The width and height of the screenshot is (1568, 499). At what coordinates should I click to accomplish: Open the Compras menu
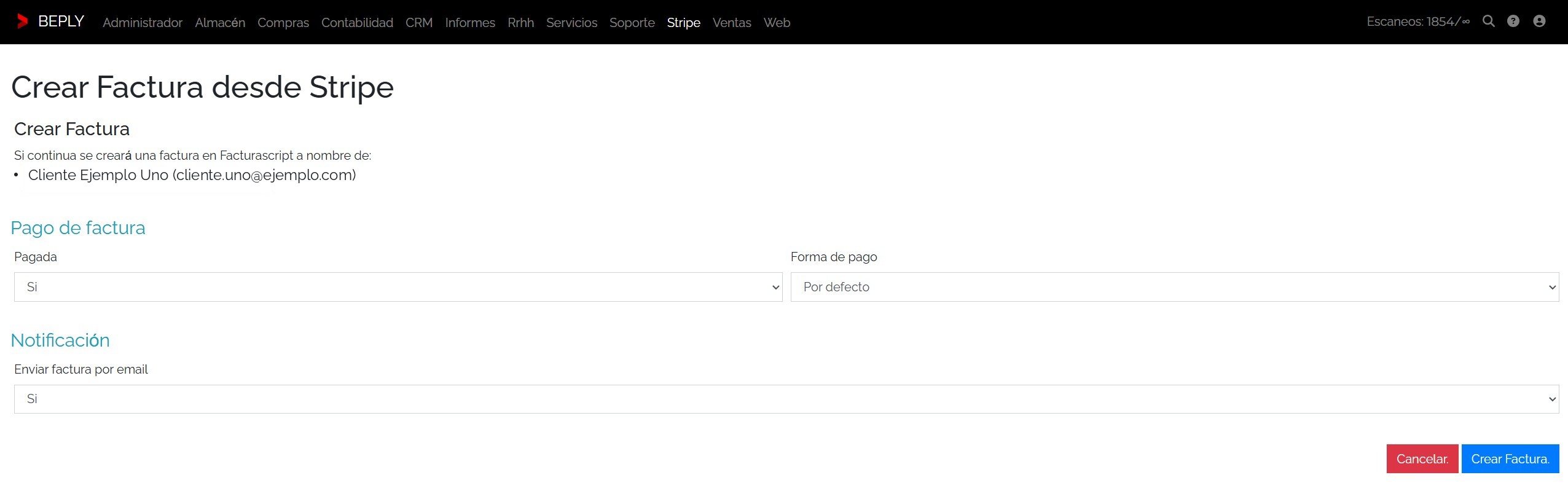283,23
